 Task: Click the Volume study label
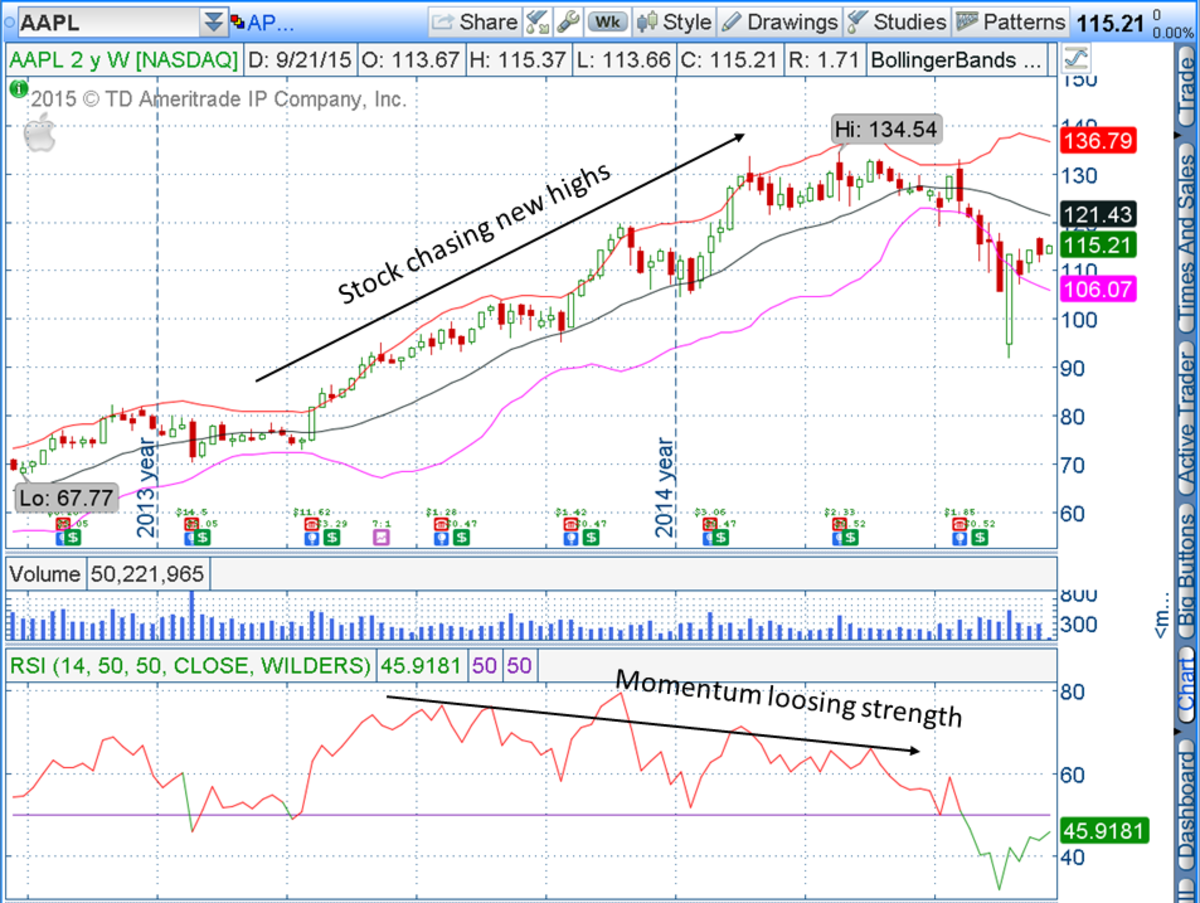pyautogui.click(x=45, y=574)
